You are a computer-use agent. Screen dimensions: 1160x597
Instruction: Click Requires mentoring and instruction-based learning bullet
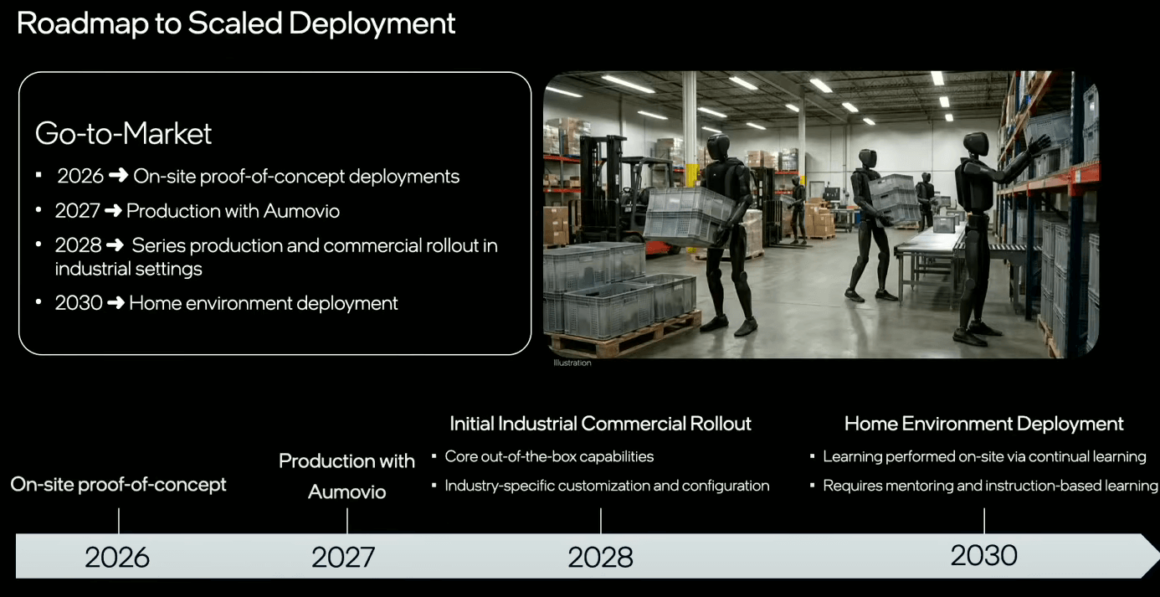989,486
